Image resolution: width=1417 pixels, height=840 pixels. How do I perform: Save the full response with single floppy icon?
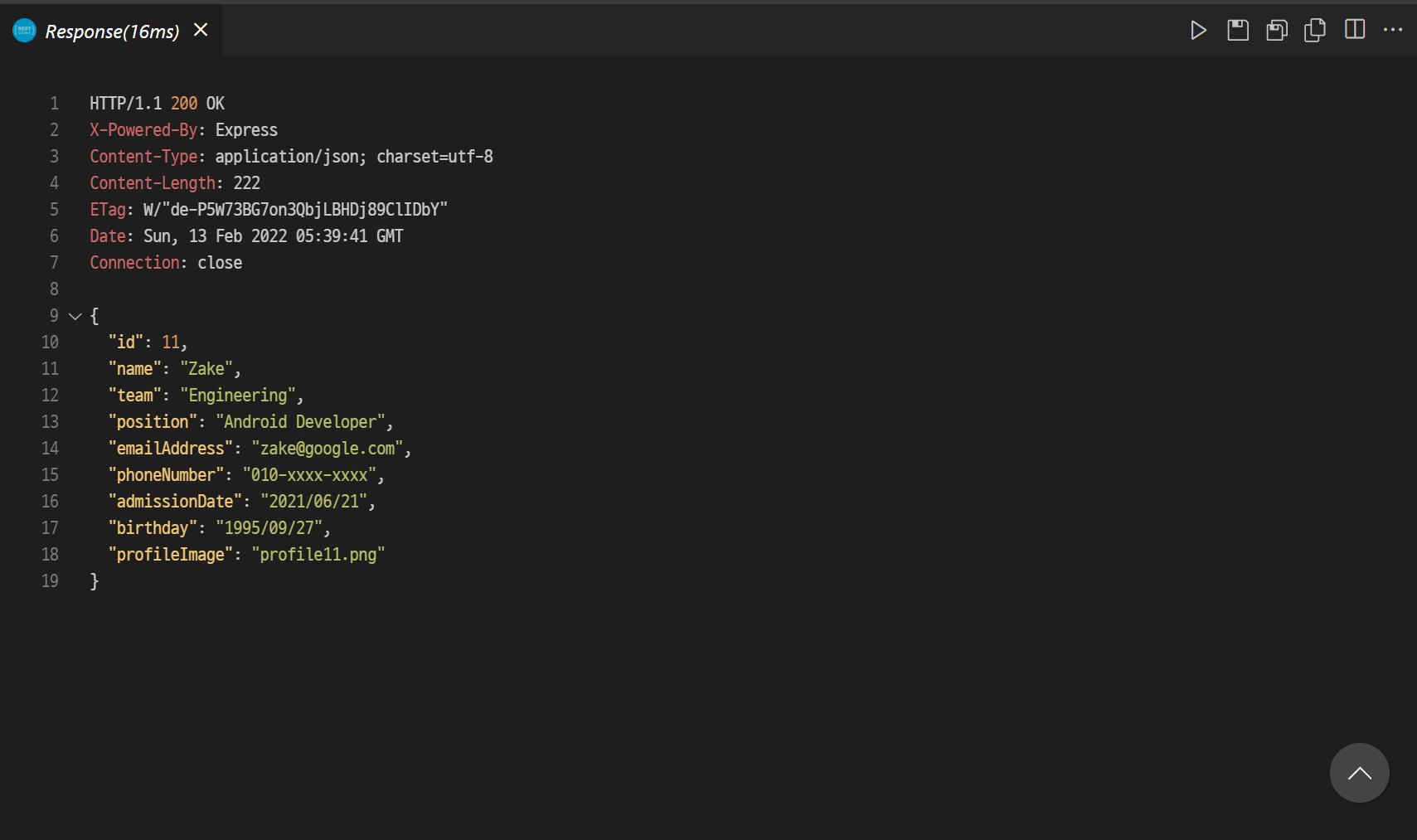1238,31
